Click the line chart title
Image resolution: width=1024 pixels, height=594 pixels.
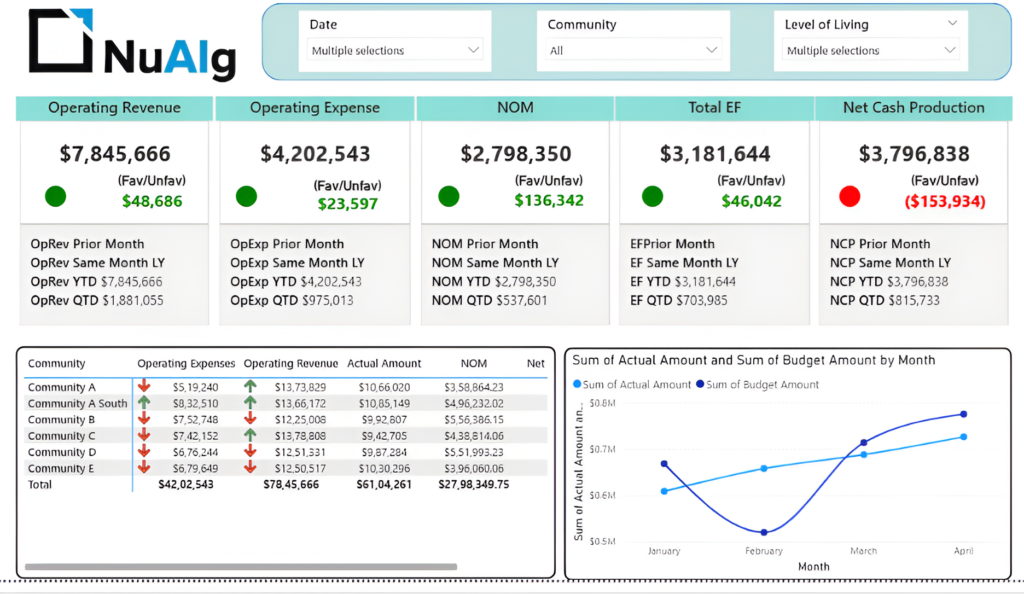click(x=754, y=360)
